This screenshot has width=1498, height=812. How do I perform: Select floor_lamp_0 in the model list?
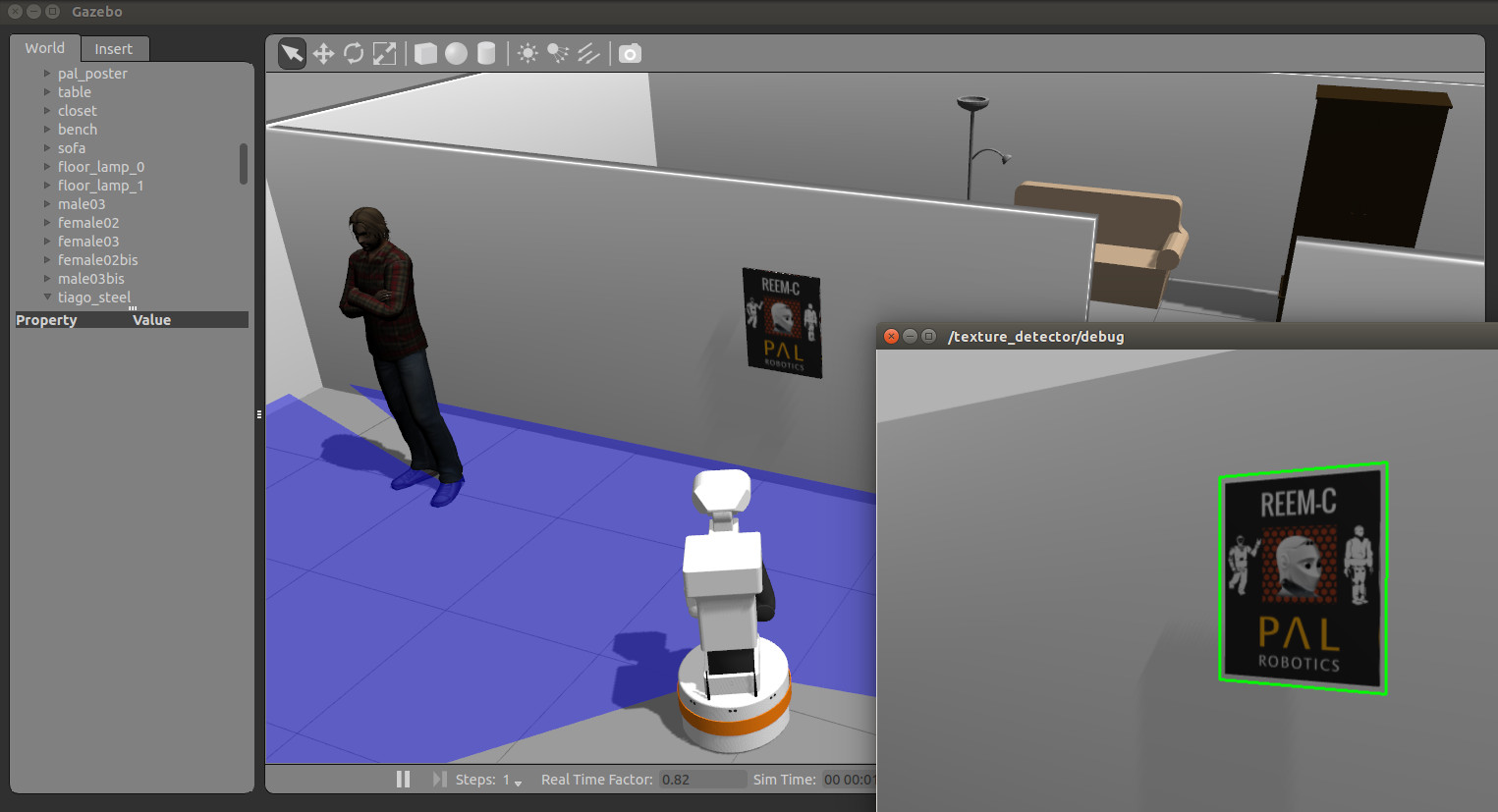click(x=100, y=167)
